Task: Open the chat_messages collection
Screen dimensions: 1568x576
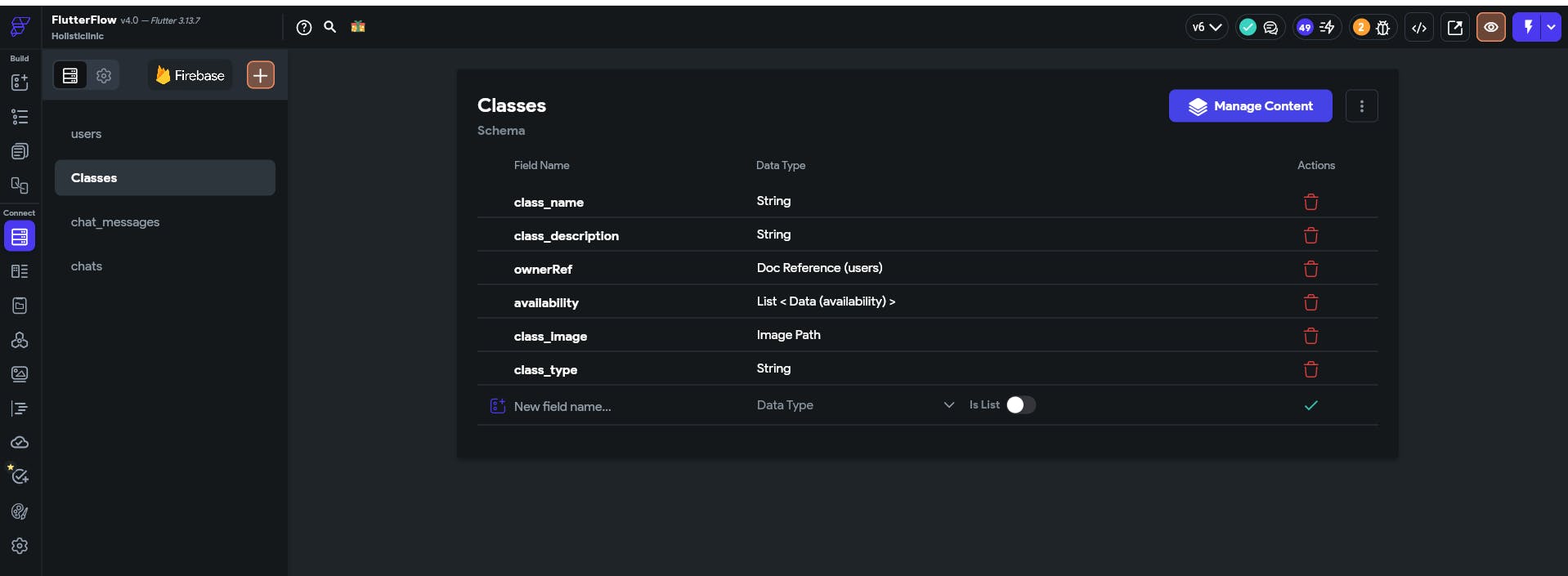Action: pos(115,222)
